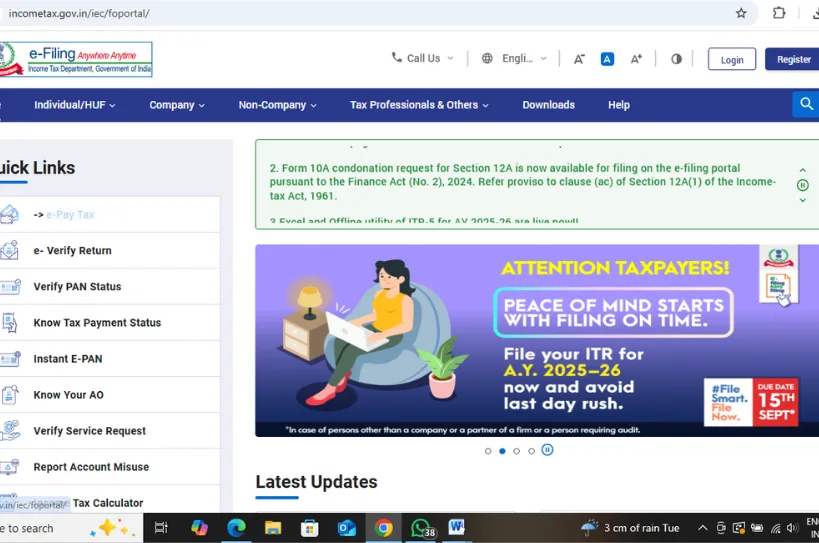Select the first carousel slide dot
819x543 pixels.
point(488,451)
